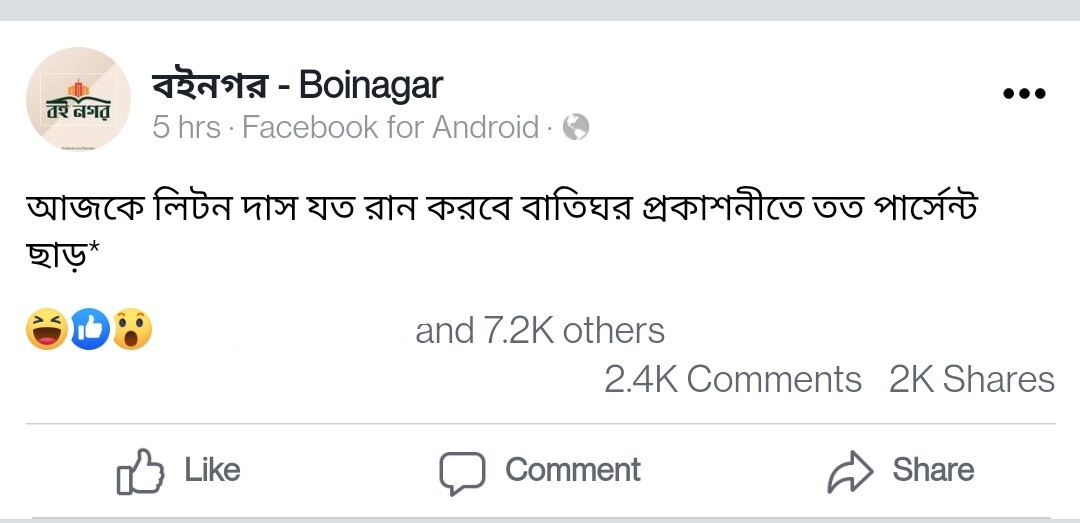Click the speech bubble comment icon

(461, 471)
